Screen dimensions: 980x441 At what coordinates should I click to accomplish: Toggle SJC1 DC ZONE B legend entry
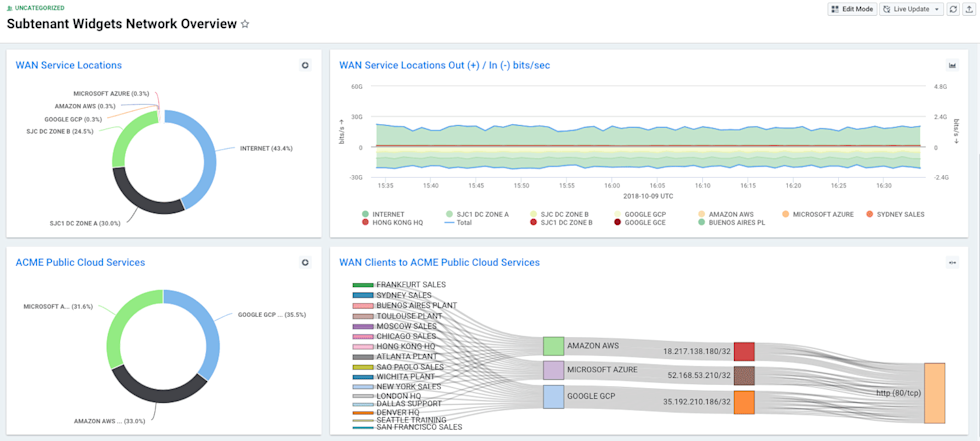561,222
